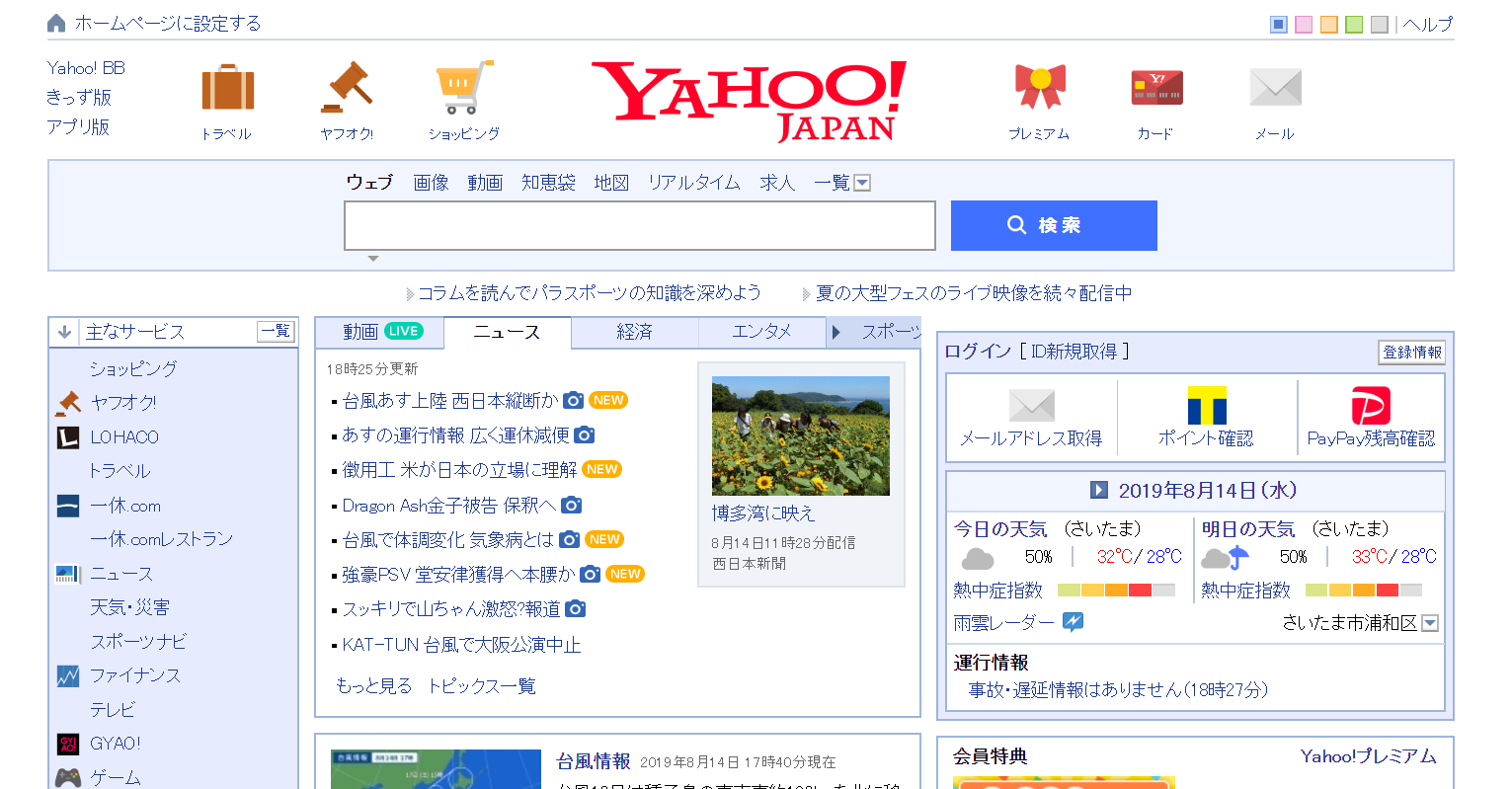Click the home icon beside ホームページに設定する
Image resolution: width=1512 pixels, height=789 pixels.
click(56, 23)
